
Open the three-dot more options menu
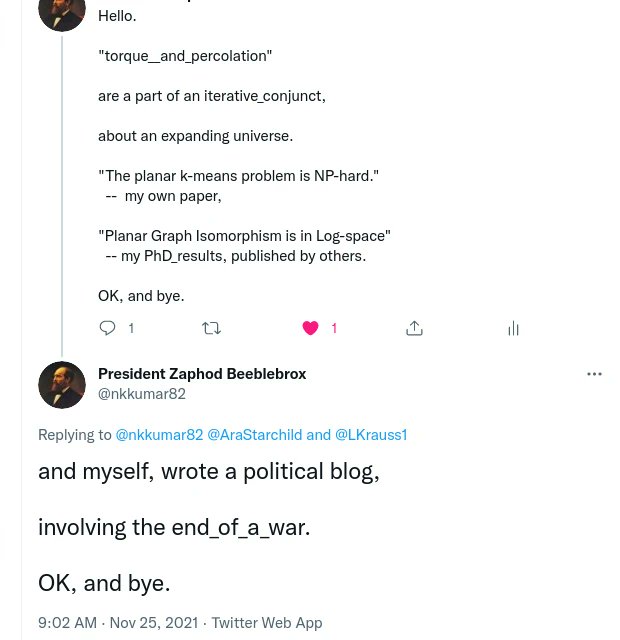pyautogui.click(x=594, y=374)
